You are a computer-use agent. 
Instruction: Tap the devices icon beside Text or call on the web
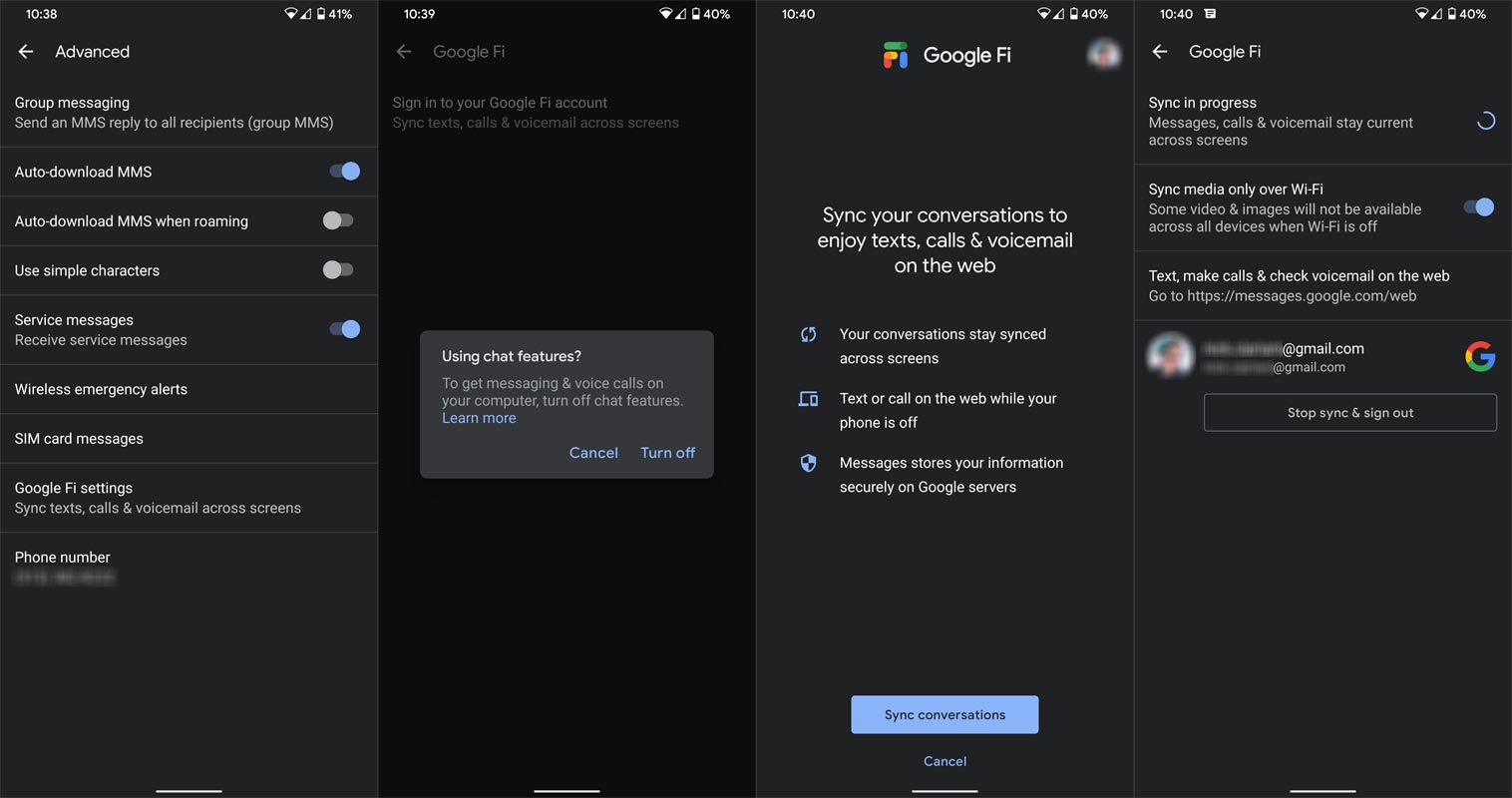809,399
